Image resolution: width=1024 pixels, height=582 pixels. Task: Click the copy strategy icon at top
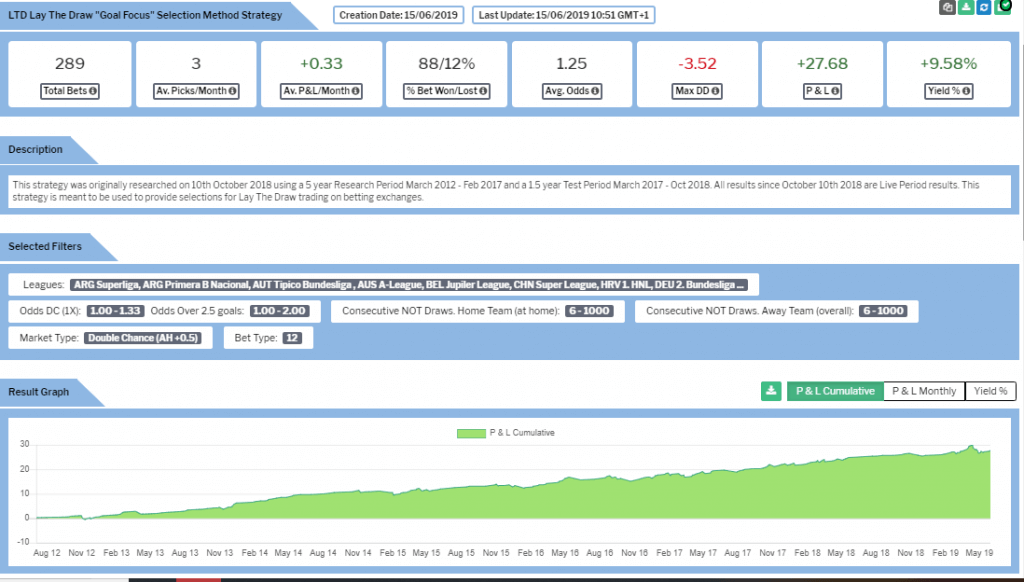point(949,8)
